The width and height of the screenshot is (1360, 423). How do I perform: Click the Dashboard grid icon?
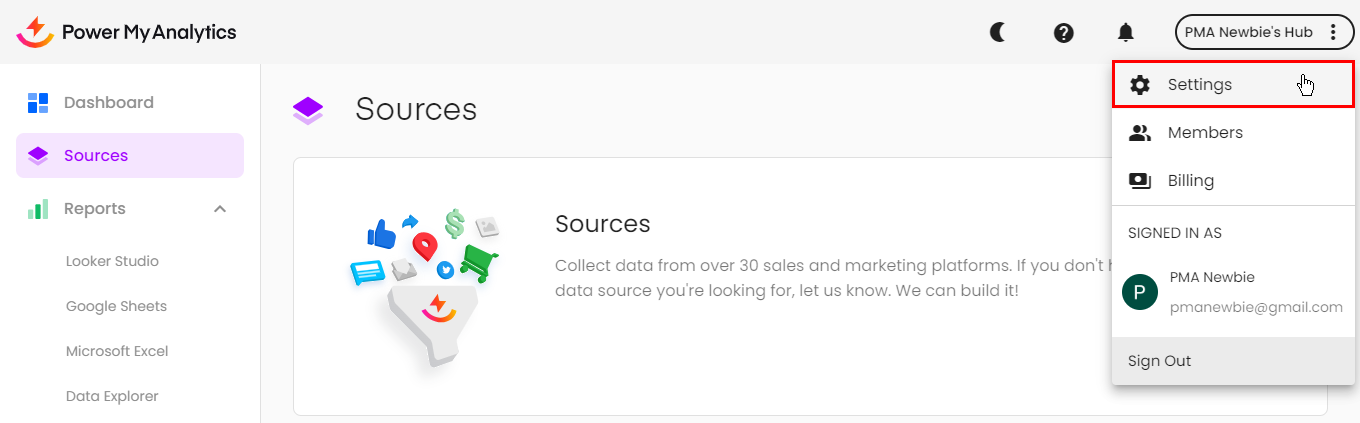click(38, 103)
